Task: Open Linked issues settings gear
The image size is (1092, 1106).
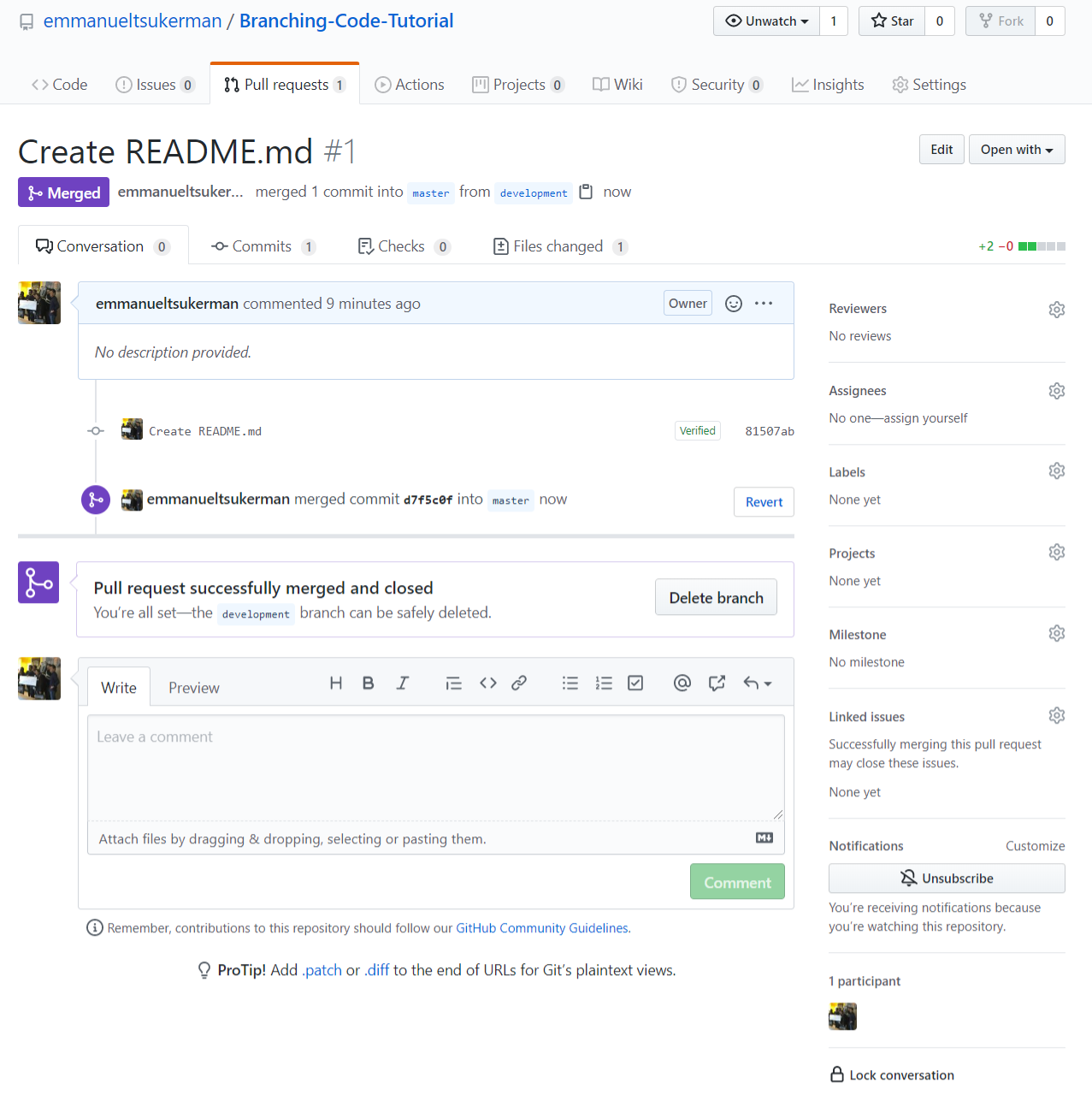Action: coord(1057,716)
